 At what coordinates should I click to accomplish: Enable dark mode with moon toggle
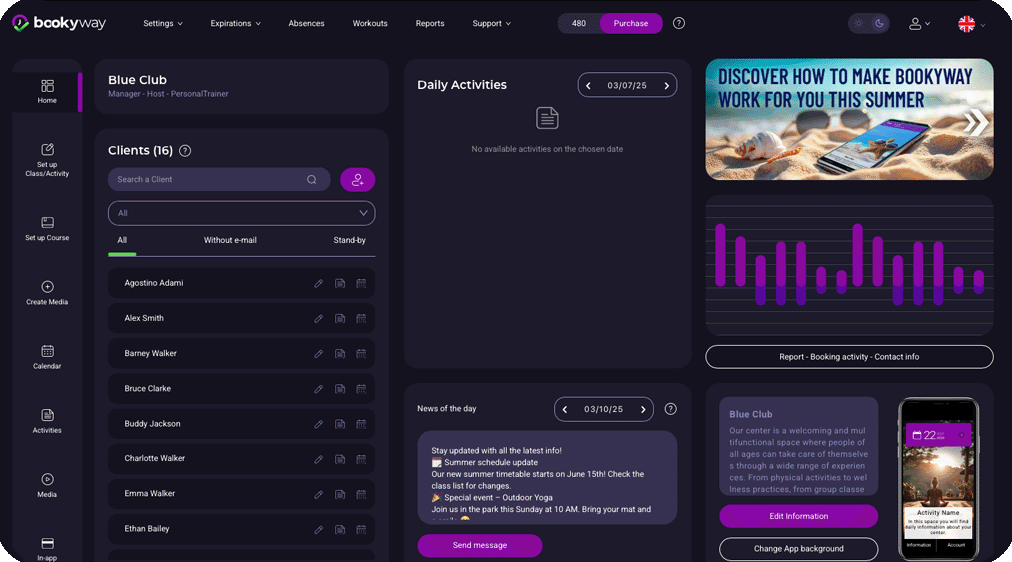coord(879,23)
